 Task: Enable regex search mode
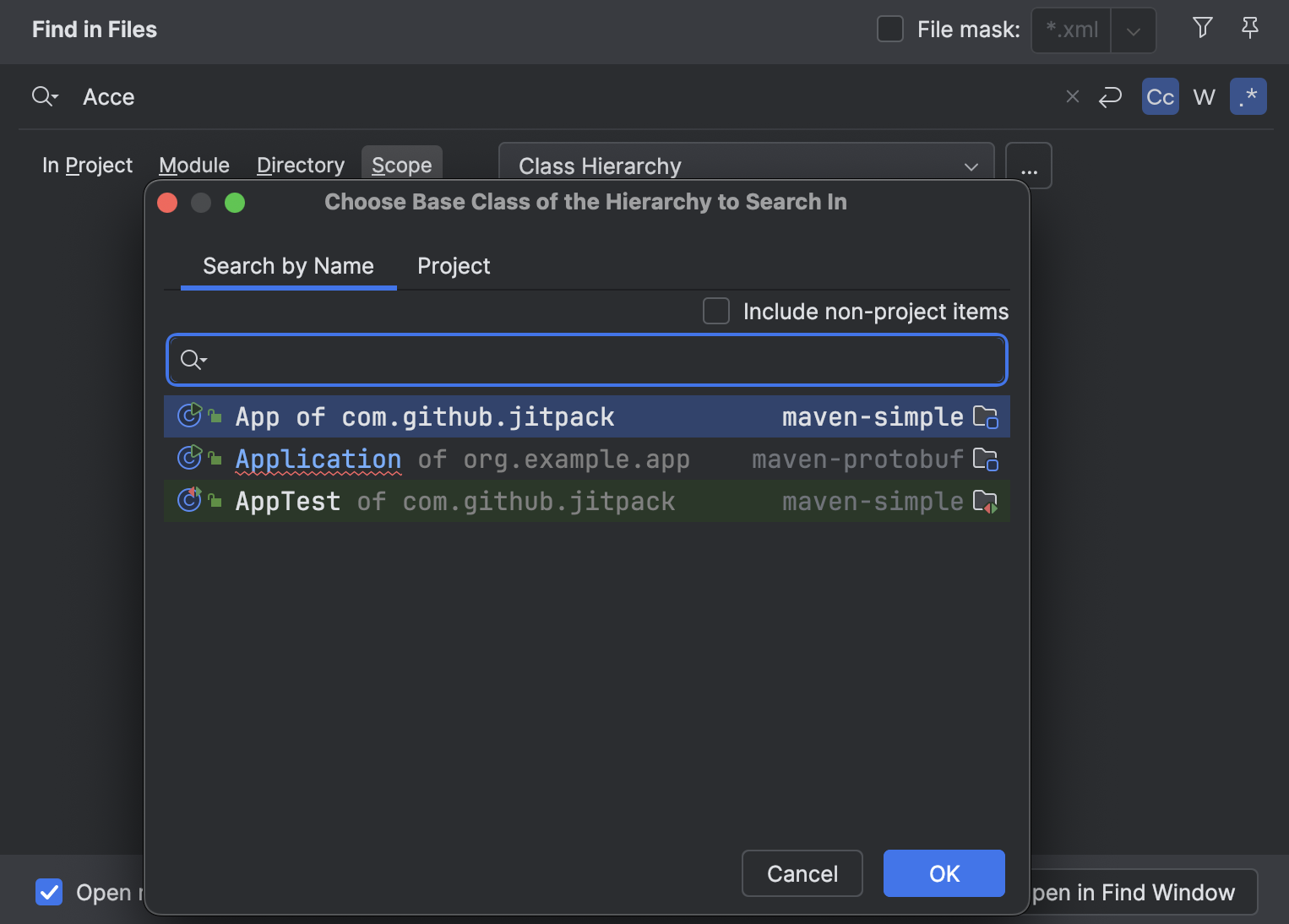[1248, 96]
